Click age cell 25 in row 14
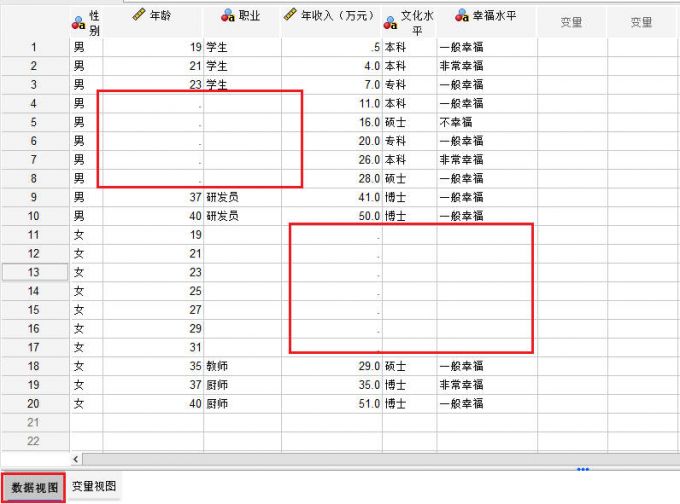The image size is (680, 504). (153, 291)
